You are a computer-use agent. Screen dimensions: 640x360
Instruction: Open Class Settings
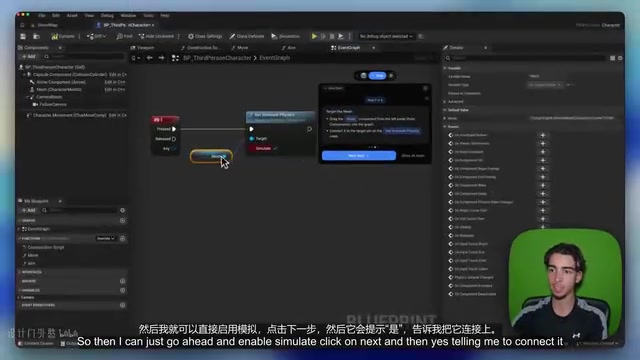(205, 36)
